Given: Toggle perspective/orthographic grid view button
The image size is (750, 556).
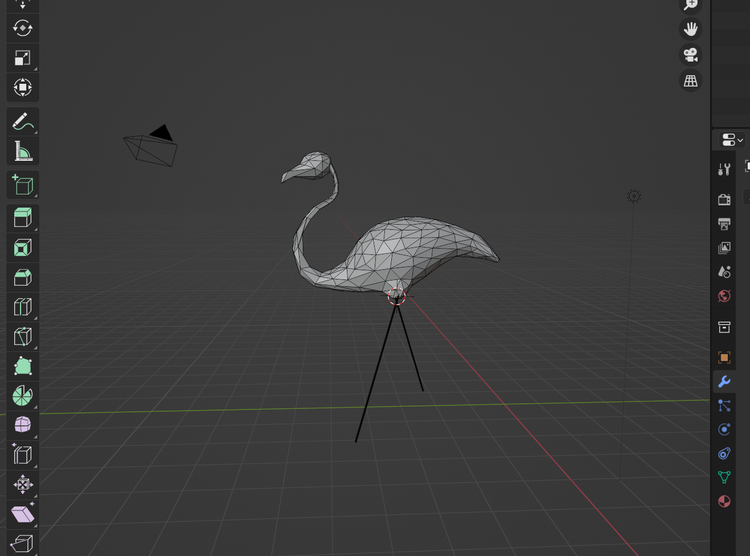Looking at the screenshot, I should click(x=690, y=81).
